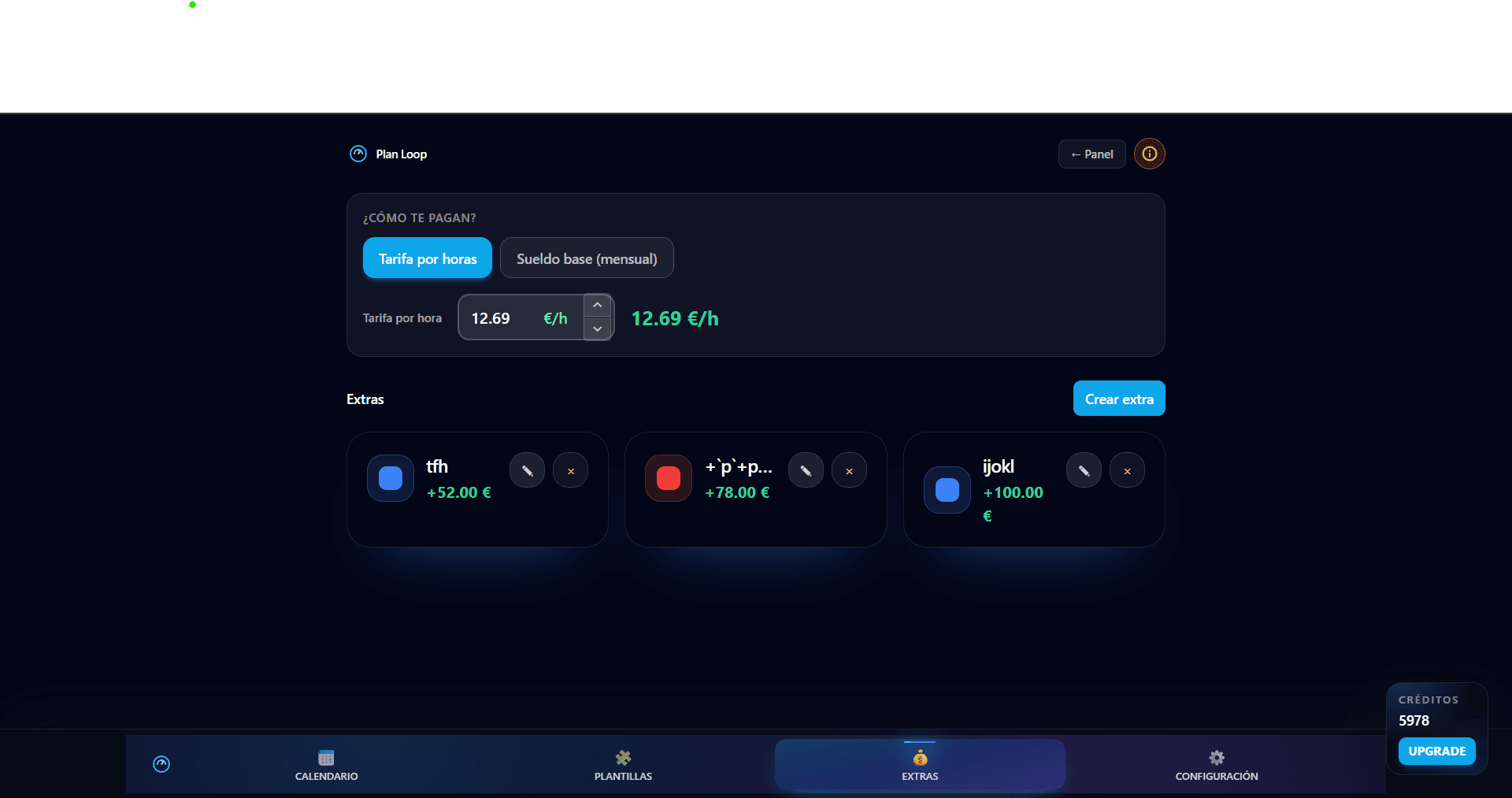Delete the tfh extra
1512x798 pixels.
[x=571, y=471]
